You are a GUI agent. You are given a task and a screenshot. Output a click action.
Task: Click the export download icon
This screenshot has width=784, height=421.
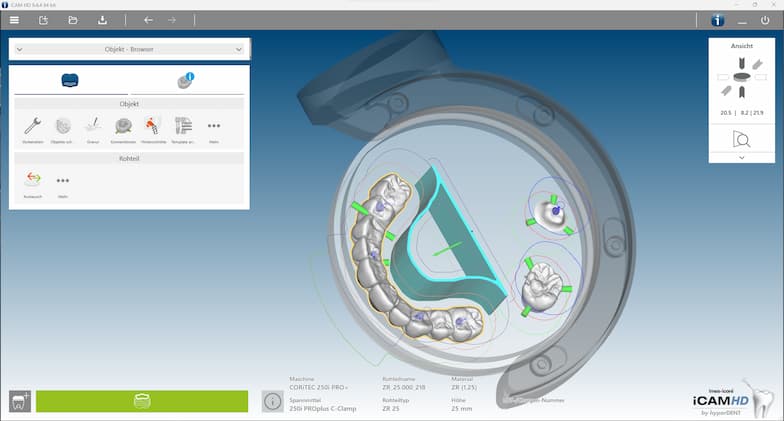(x=102, y=20)
